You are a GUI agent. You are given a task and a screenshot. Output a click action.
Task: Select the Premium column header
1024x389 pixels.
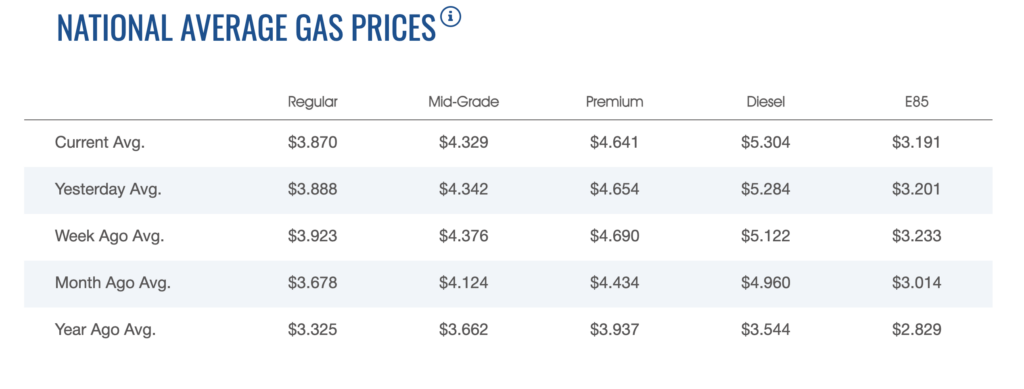tap(615, 102)
